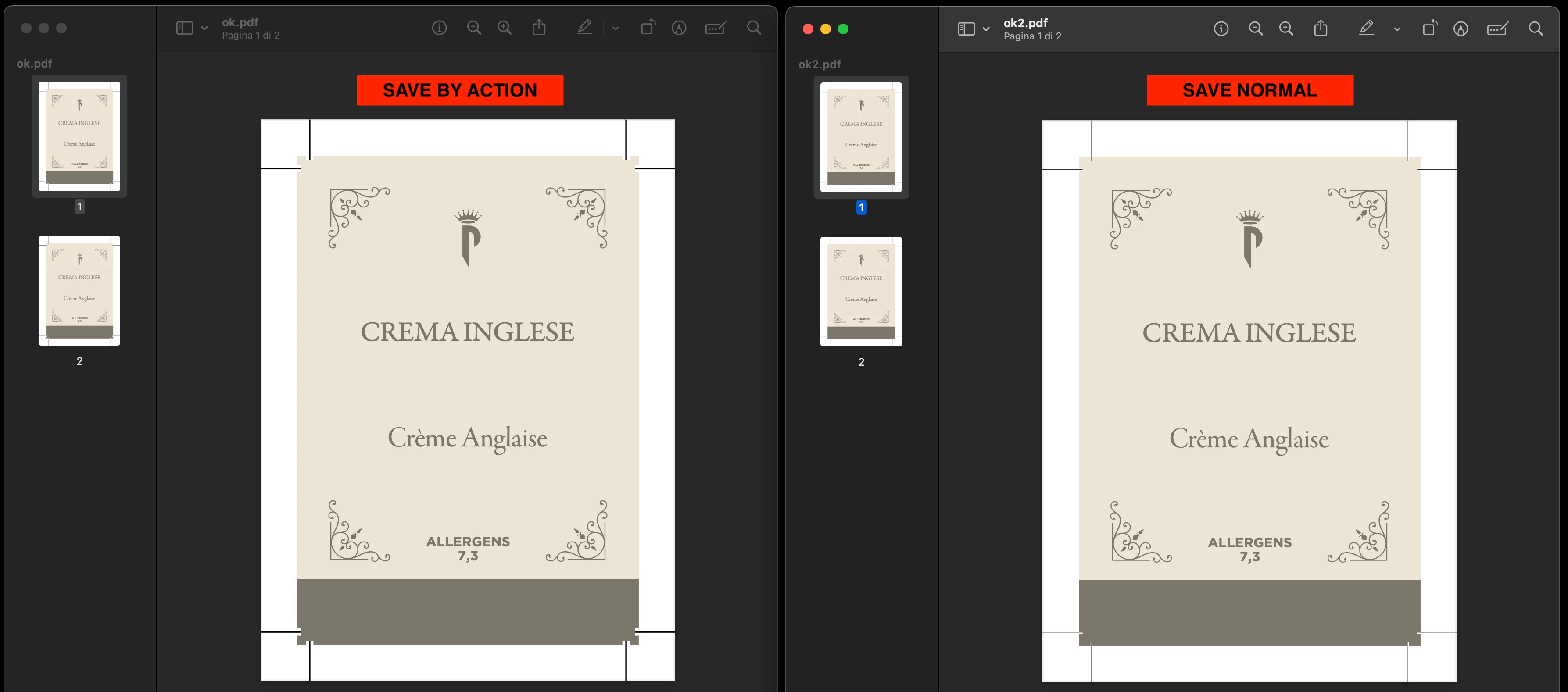
Task: Click the zoom in icon in ok.pdf window
Action: pos(504,27)
